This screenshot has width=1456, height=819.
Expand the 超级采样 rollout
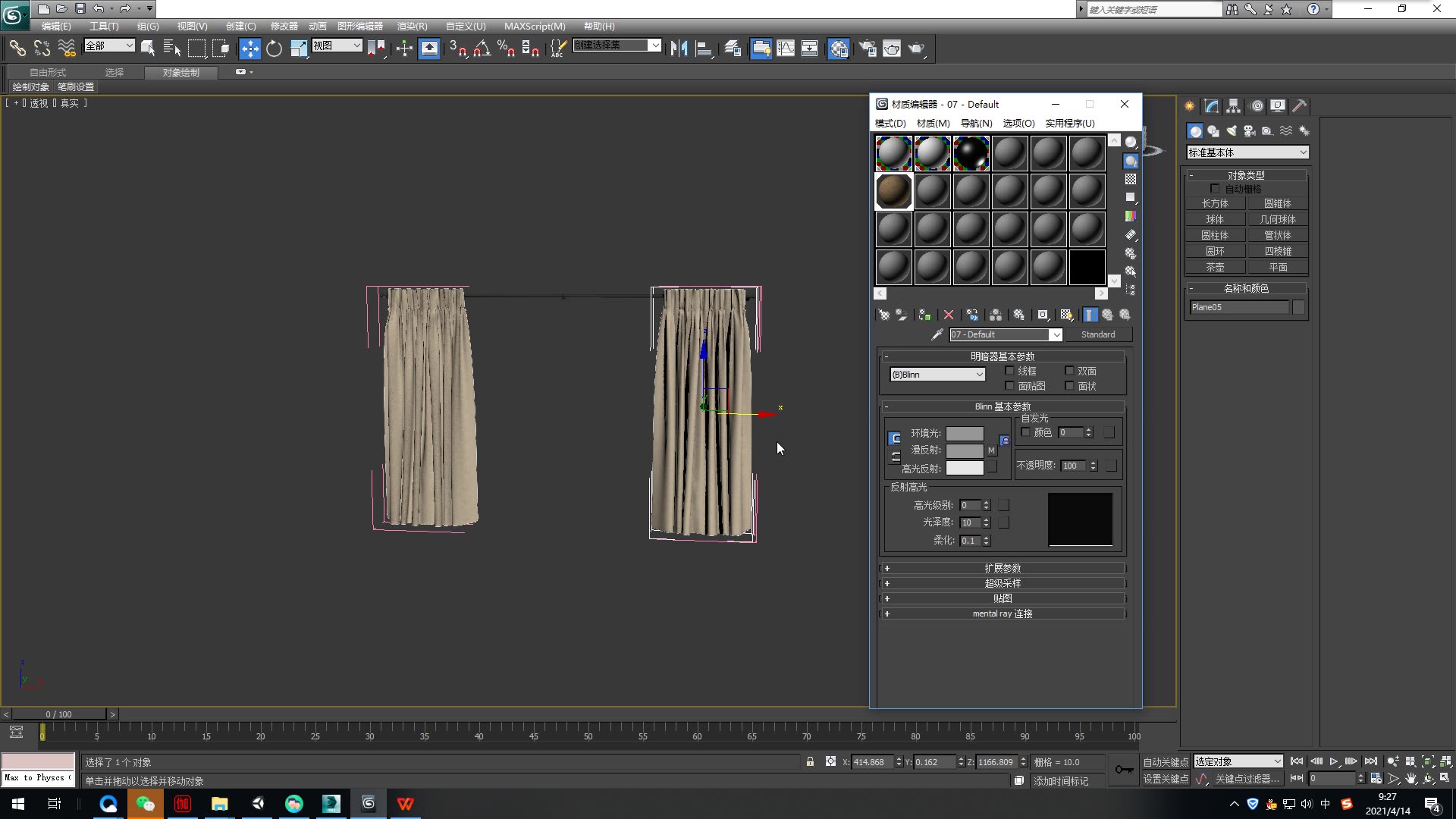tap(1003, 583)
